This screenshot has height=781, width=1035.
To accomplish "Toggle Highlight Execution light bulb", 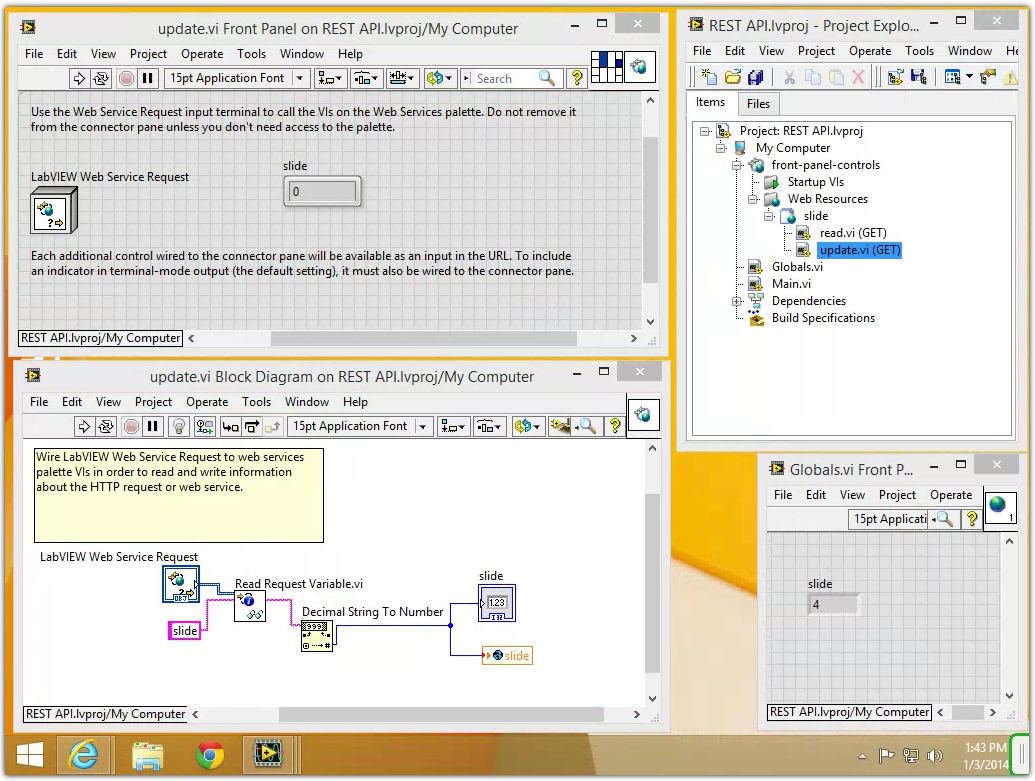I will (x=178, y=427).
